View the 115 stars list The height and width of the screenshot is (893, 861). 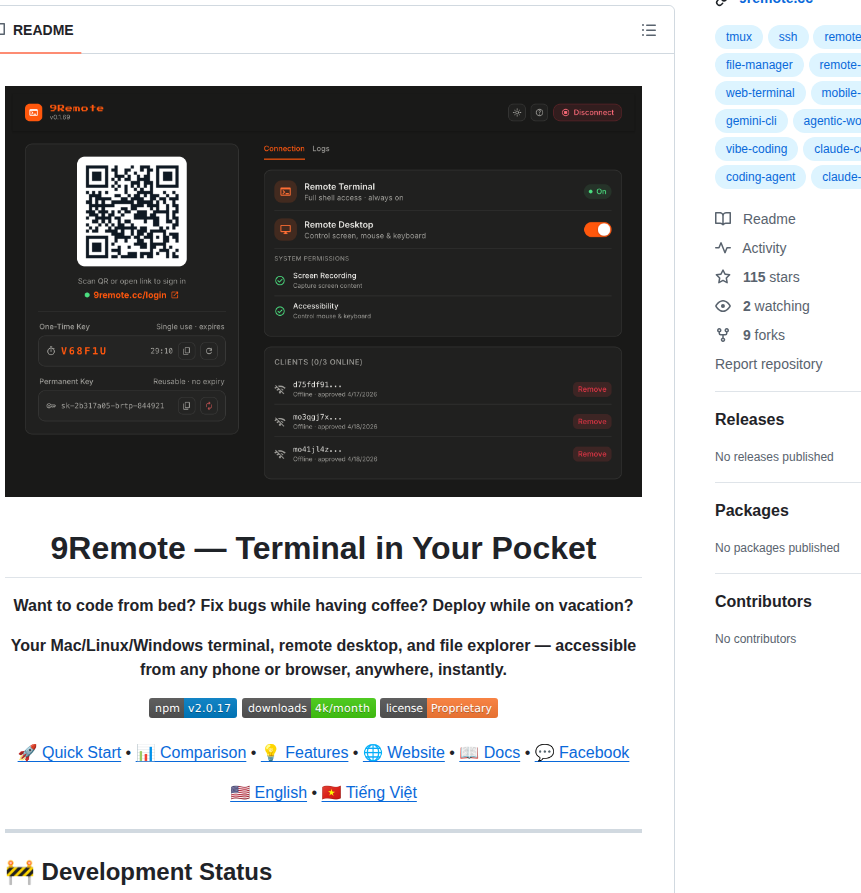(771, 277)
